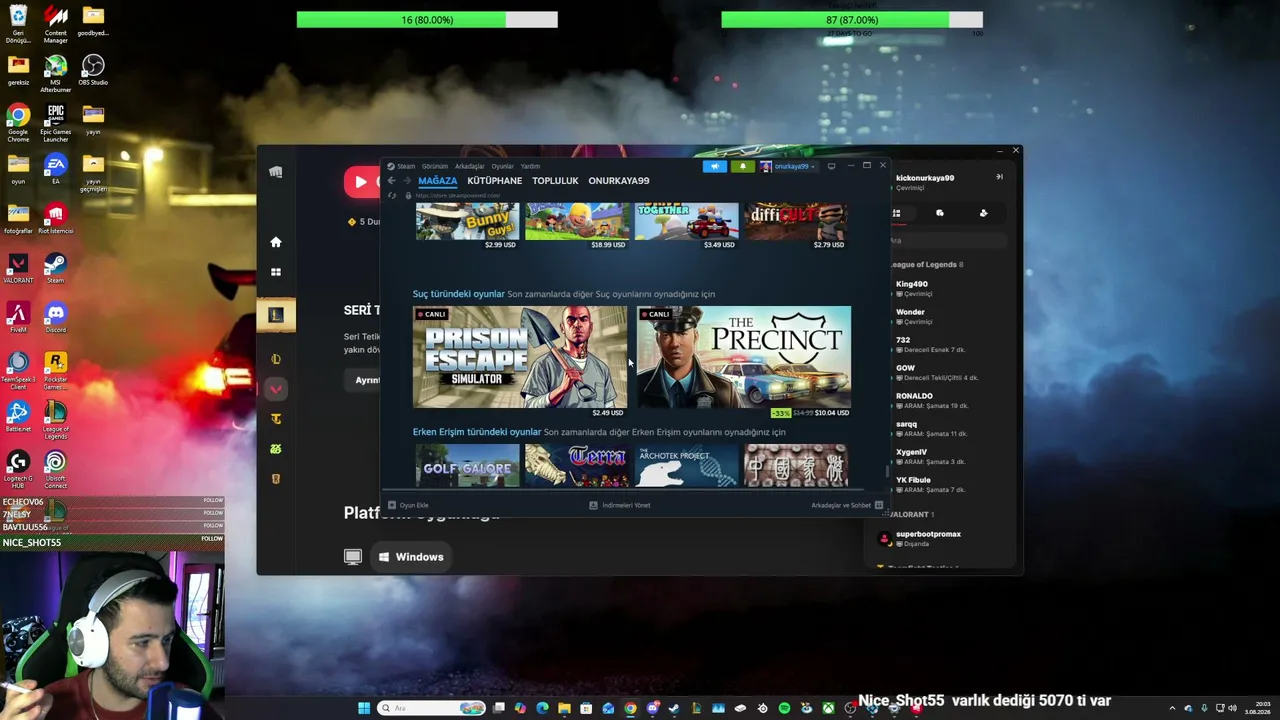Screen dimensions: 1280x720
Task: Open Battle.net desktop shortcut
Action: pyautogui.click(x=18, y=415)
